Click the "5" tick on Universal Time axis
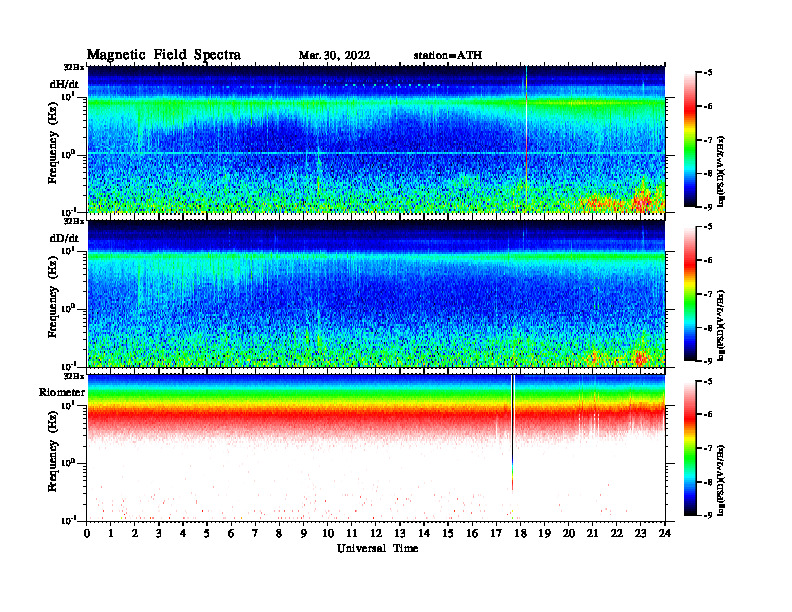 click(207, 534)
